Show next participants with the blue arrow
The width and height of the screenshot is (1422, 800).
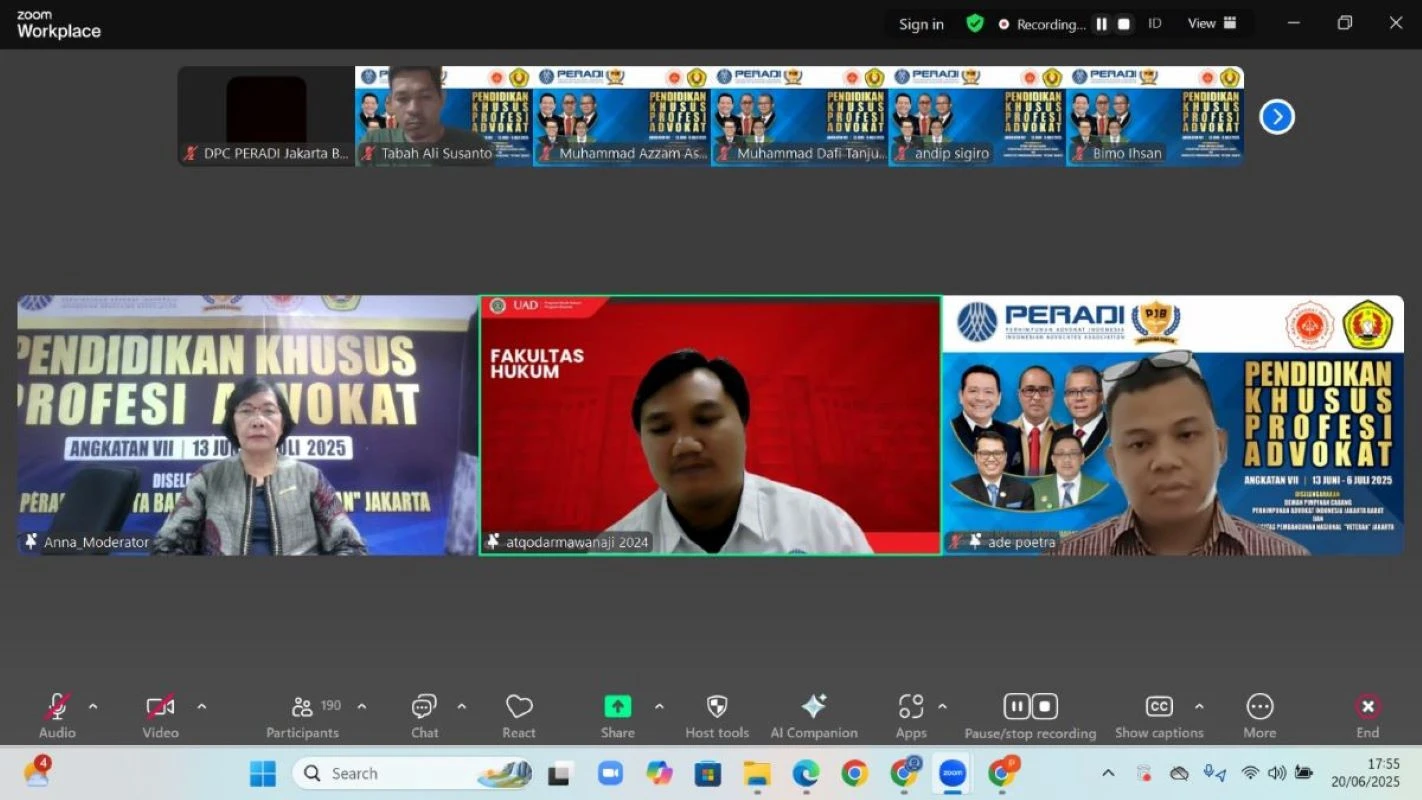(1277, 117)
